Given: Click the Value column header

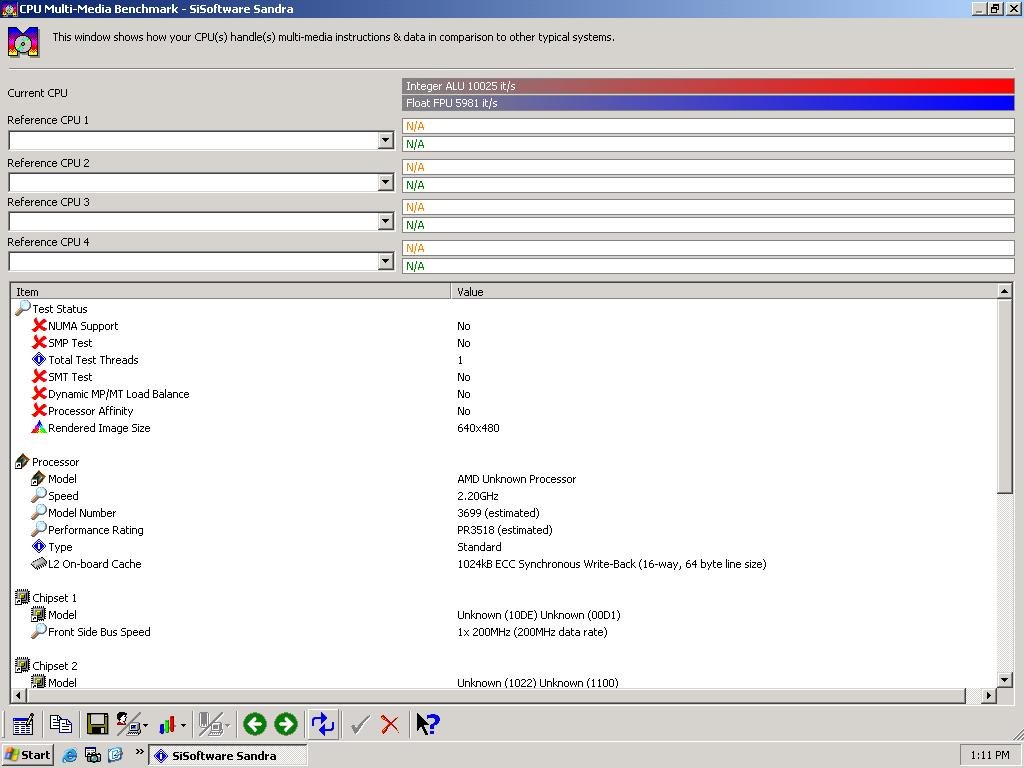Looking at the screenshot, I should pyautogui.click(x=724, y=291).
